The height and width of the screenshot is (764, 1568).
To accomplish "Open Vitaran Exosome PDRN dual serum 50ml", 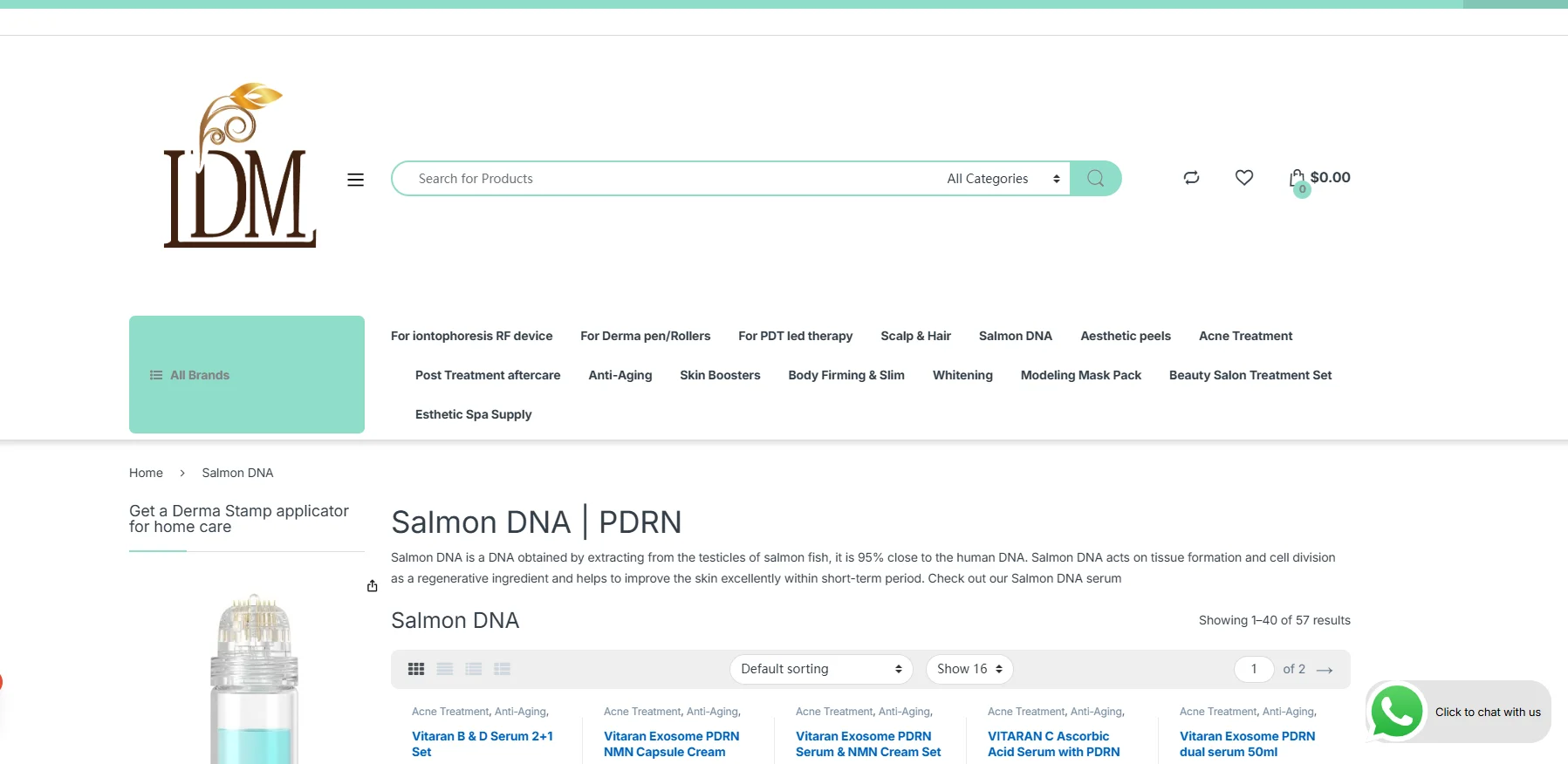I will (x=1247, y=744).
